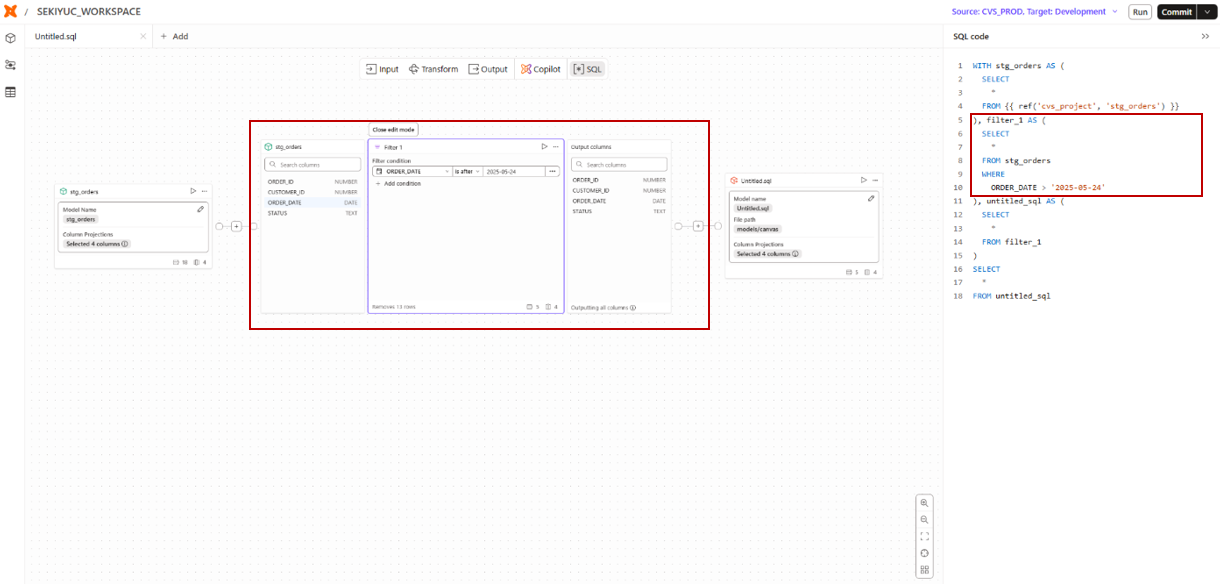Click the canvas recenter icon
This screenshot has height=584, width=1220.
925,553
